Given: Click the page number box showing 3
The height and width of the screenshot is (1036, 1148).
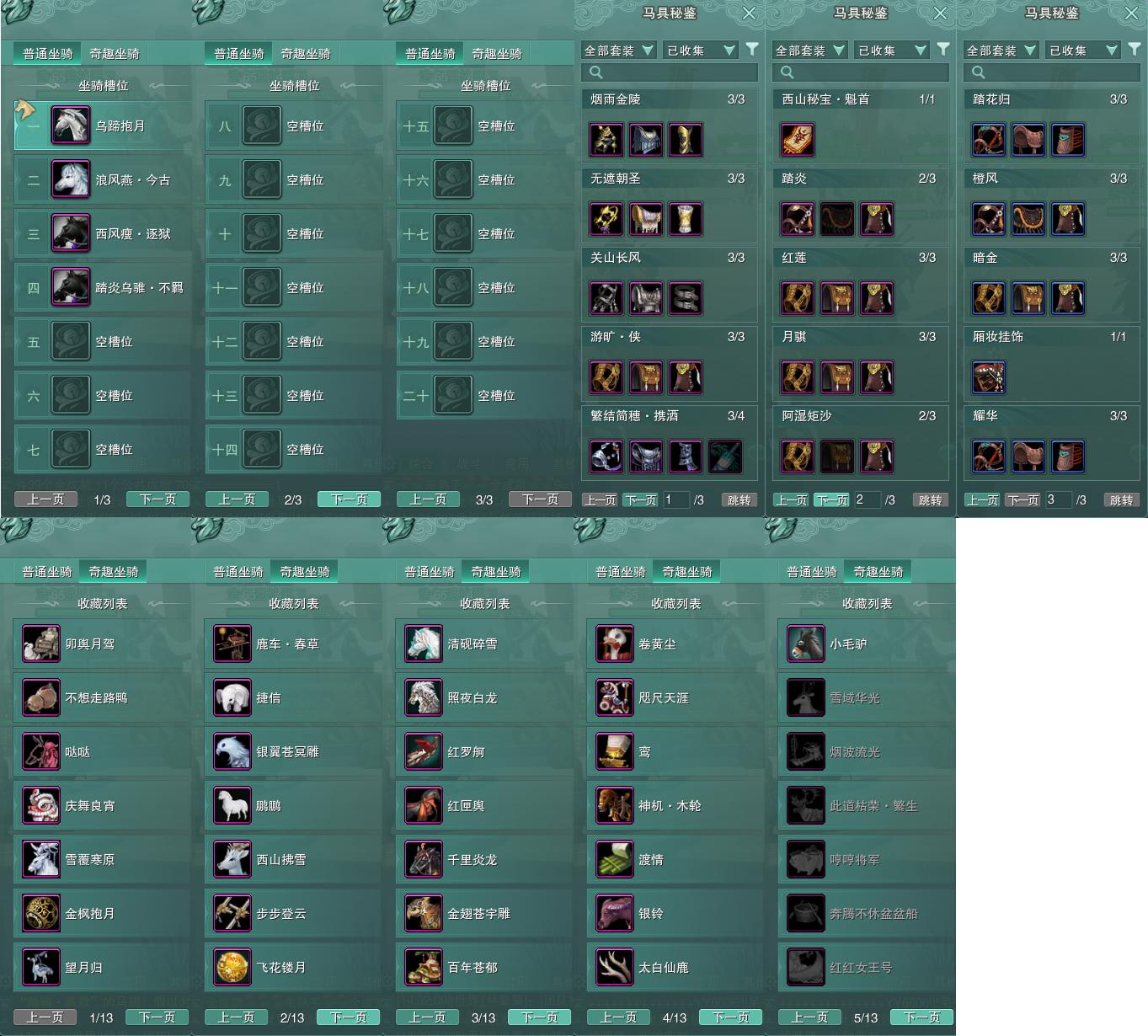Looking at the screenshot, I should tap(1058, 499).
